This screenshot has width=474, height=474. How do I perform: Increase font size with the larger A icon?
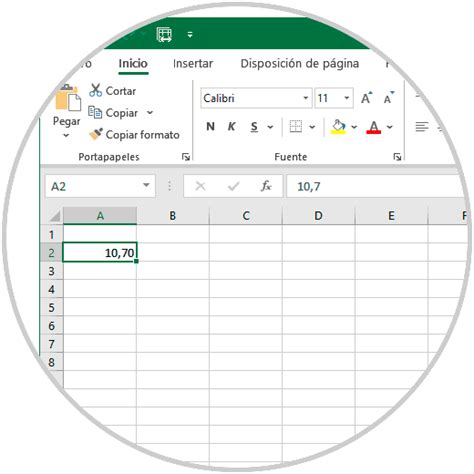[x=367, y=98]
